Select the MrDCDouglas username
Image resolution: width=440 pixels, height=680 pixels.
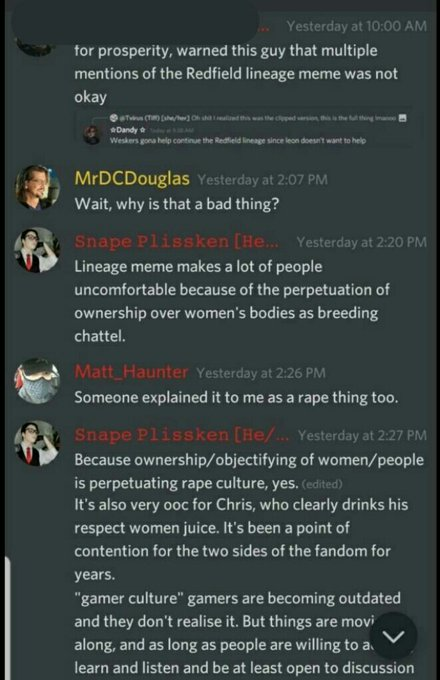coord(132,179)
